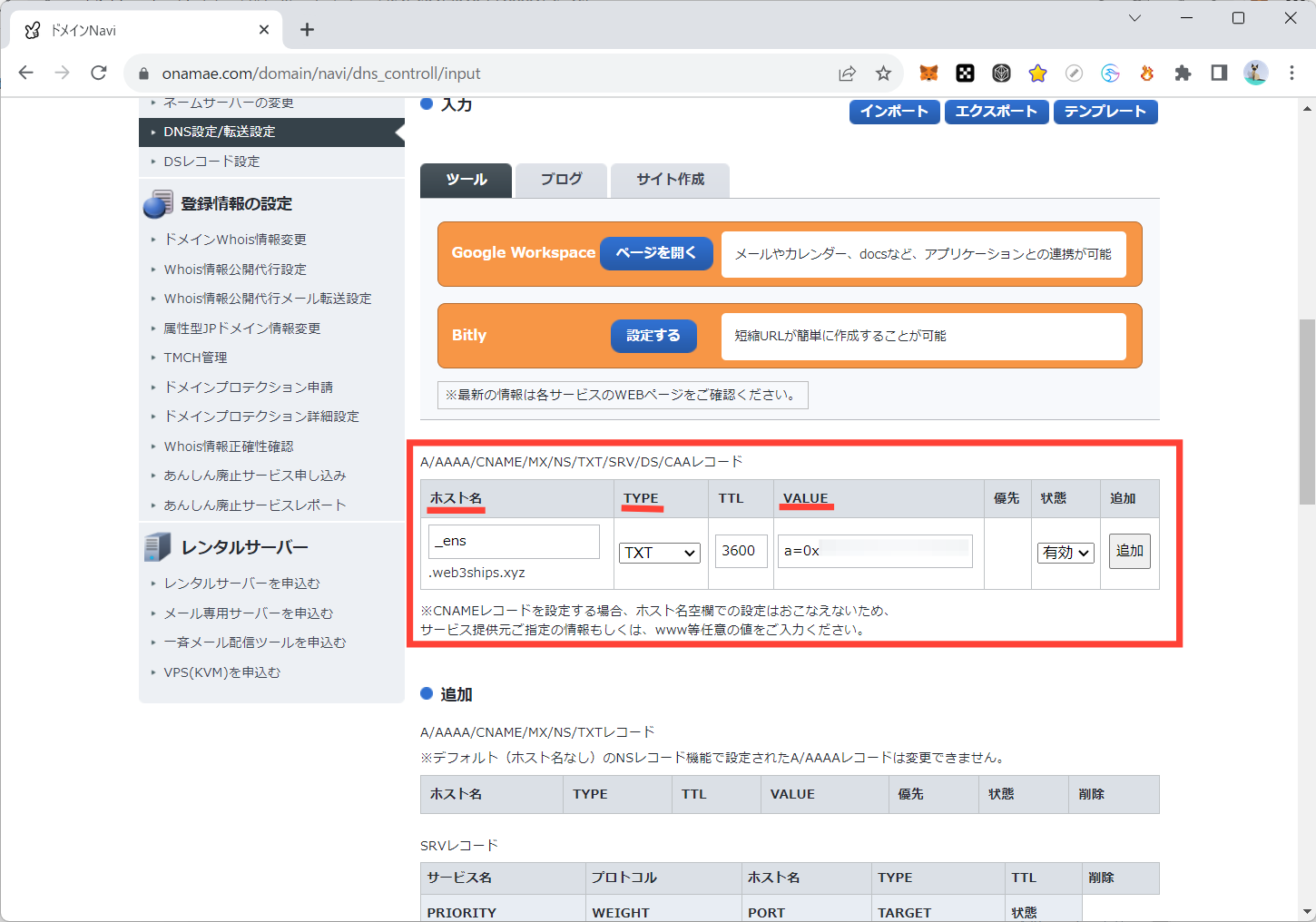This screenshot has width=1316, height=922.
Task: Bookmark this page with the star icon
Action: [x=883, y=74]
